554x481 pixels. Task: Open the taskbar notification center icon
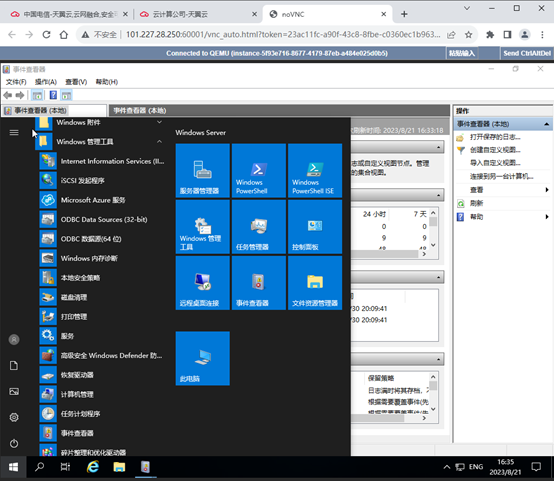click(536, 467)
